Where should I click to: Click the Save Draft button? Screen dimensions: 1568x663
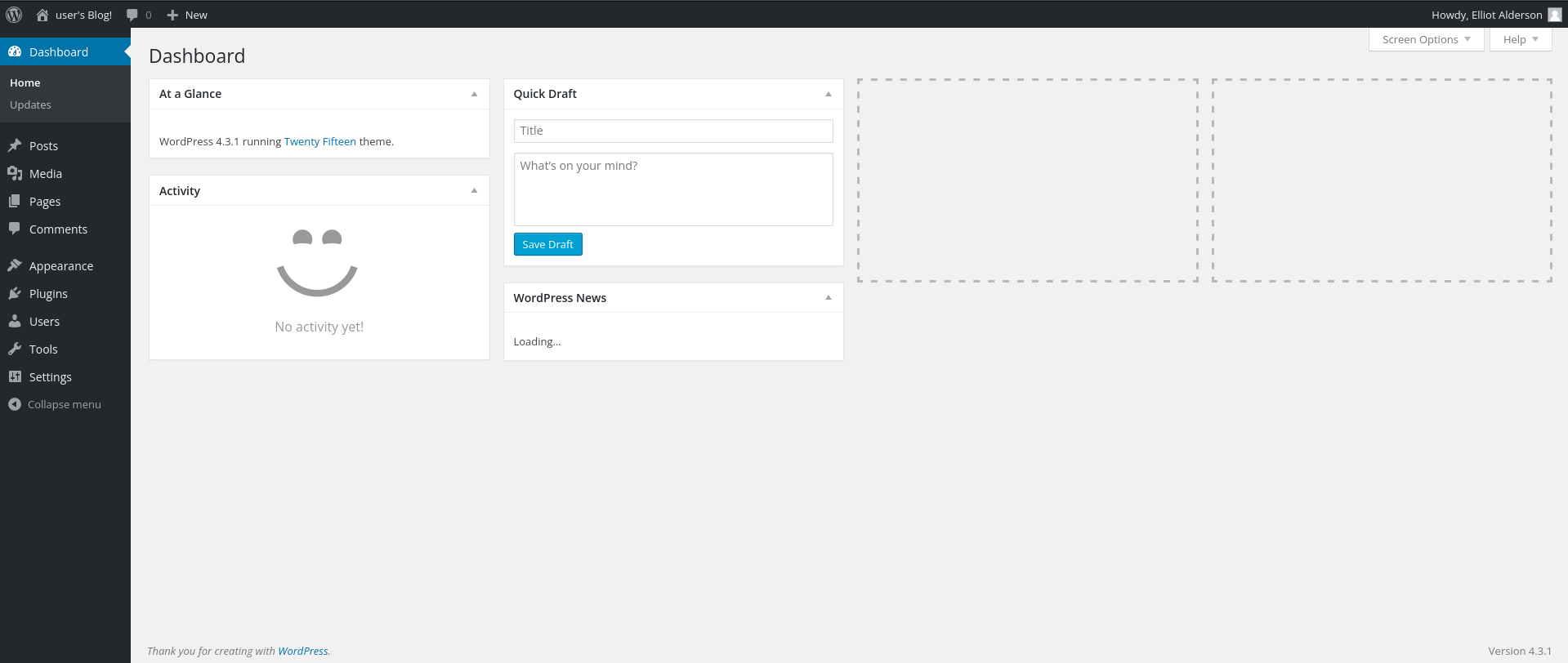pyautogui.click(x=547, y=244)
